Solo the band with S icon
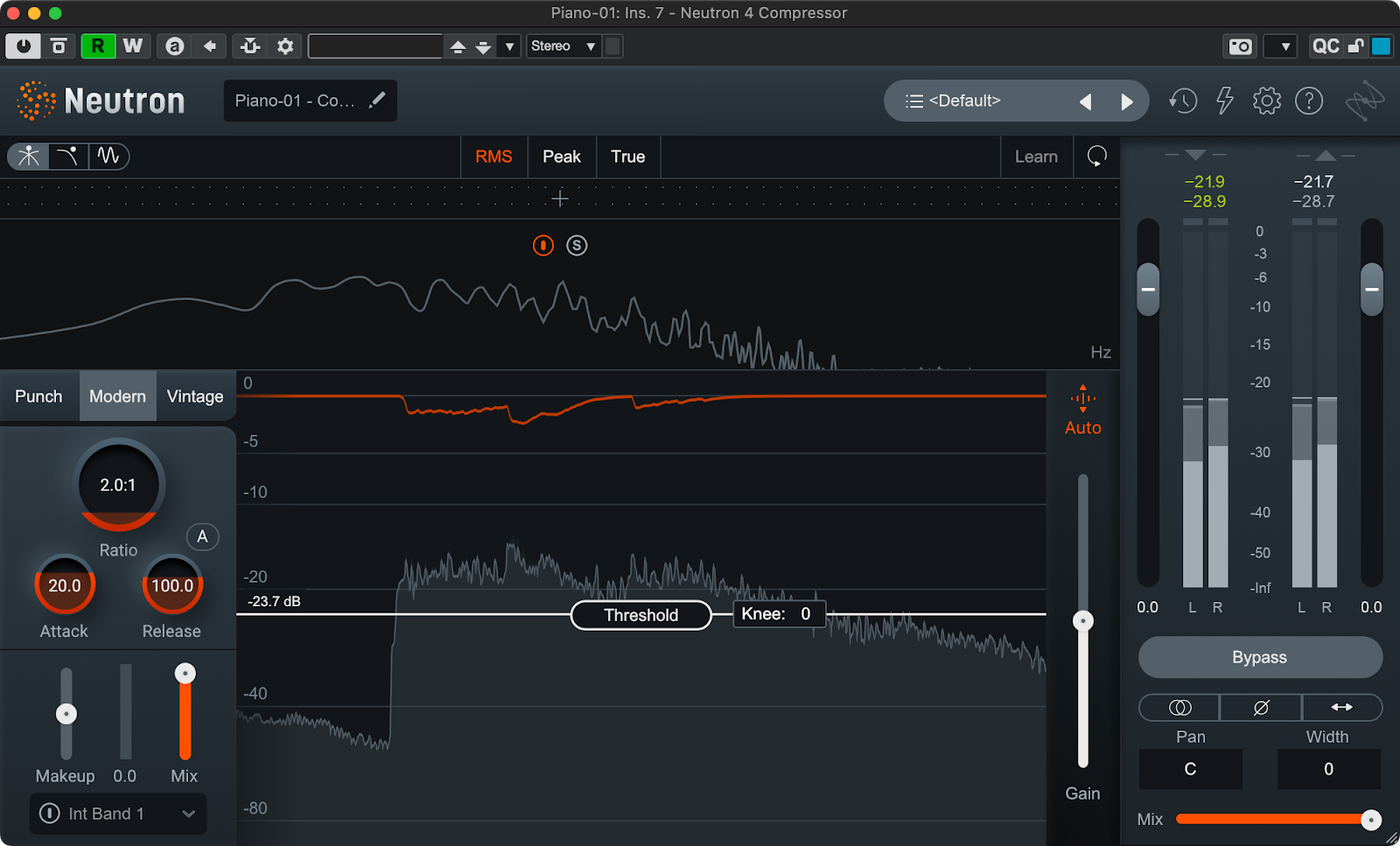The height and width of the screenshot is (846, 1400). tap(577, 246)
